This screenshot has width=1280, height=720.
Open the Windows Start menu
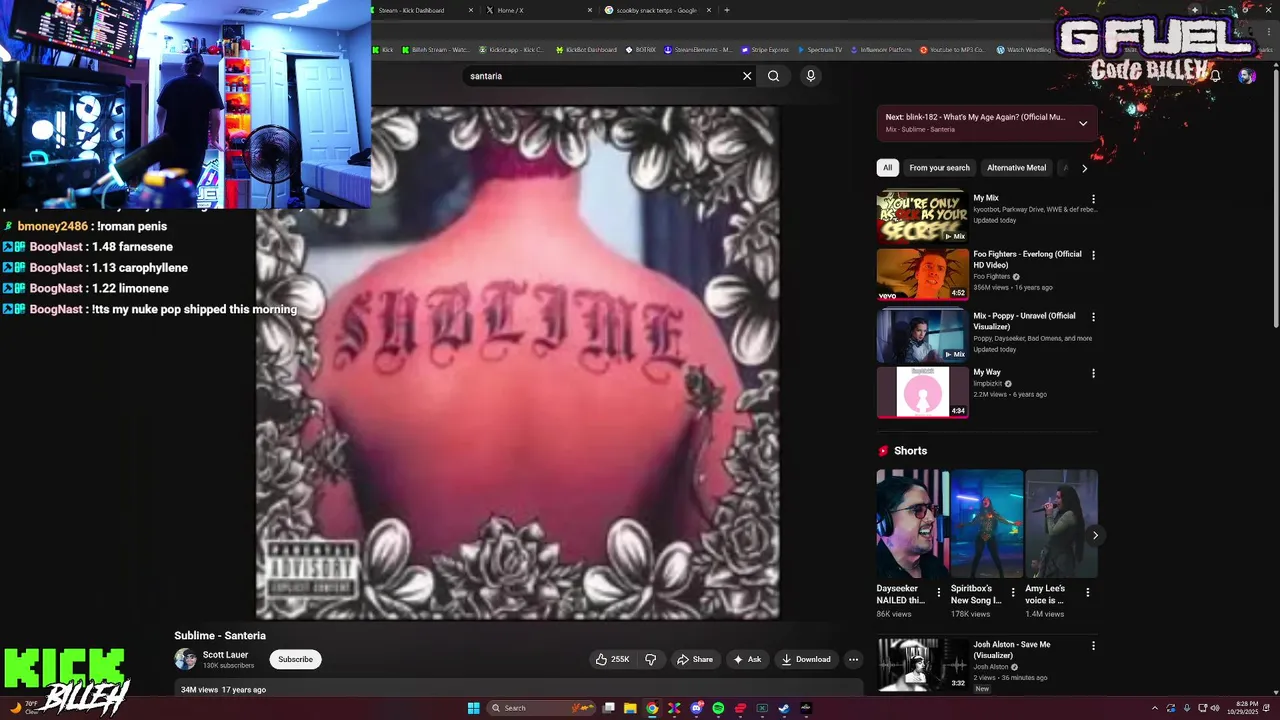pyautogui.click(x=474, y=708)
